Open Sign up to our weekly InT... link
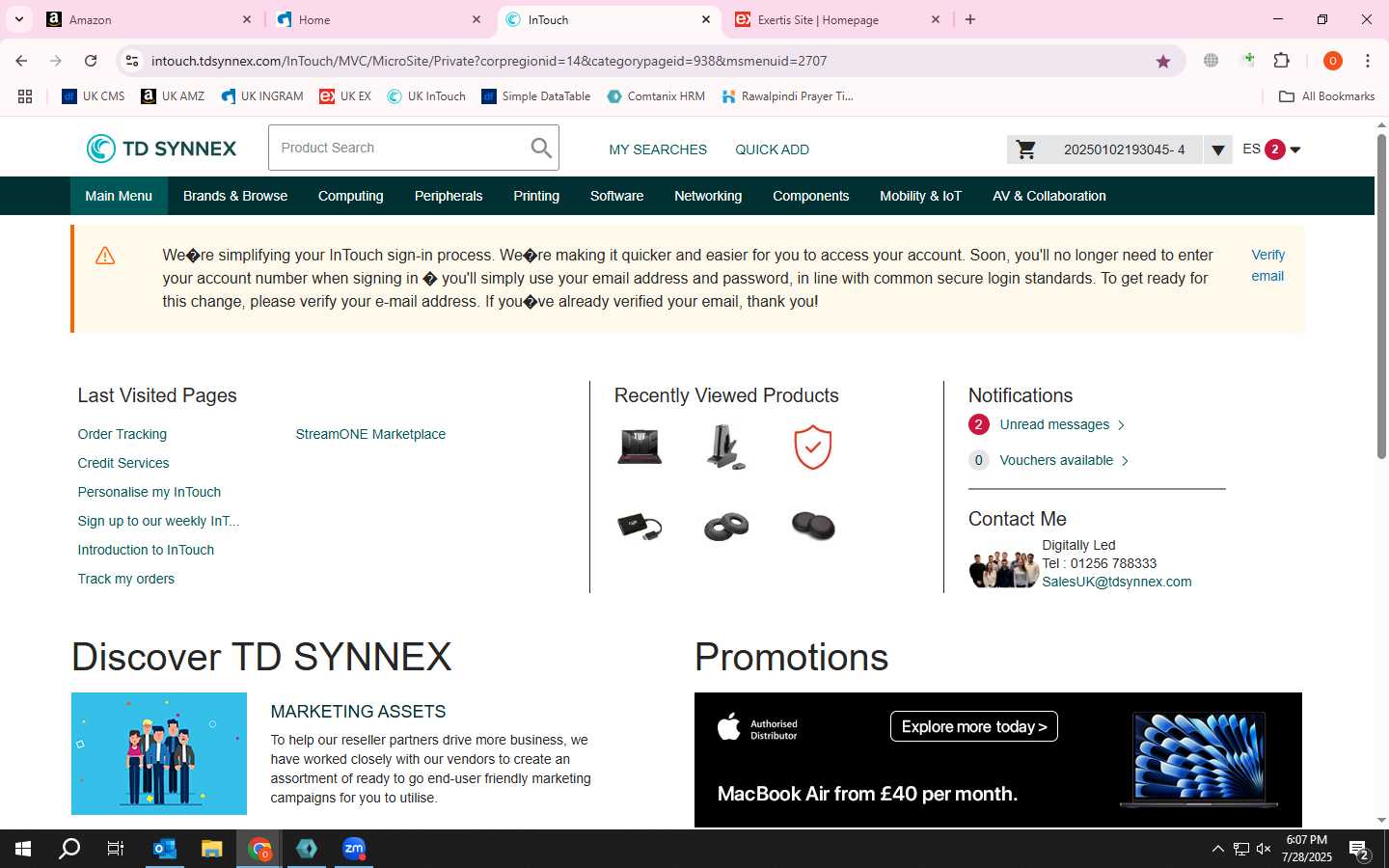 pos(158,521)
